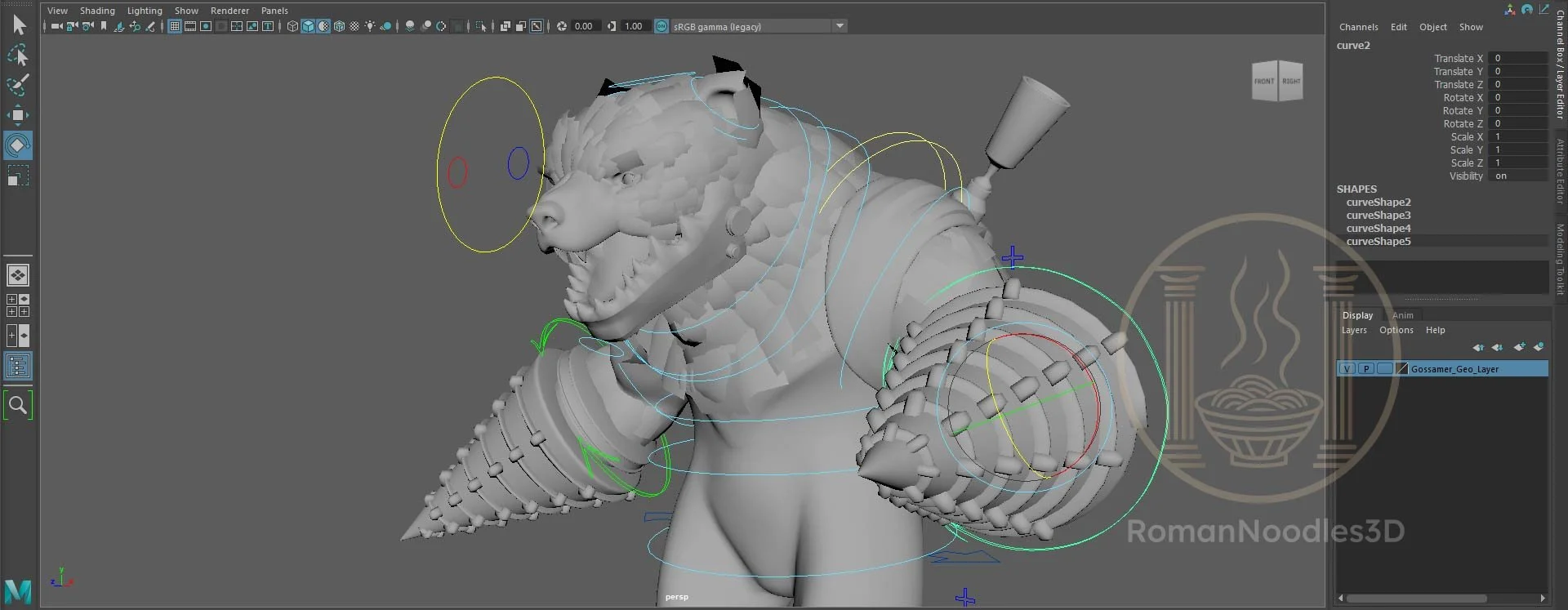The image size is (1568, 610).
Task: Click the camera Bookmarks icon
Action: tap(104, 26)
